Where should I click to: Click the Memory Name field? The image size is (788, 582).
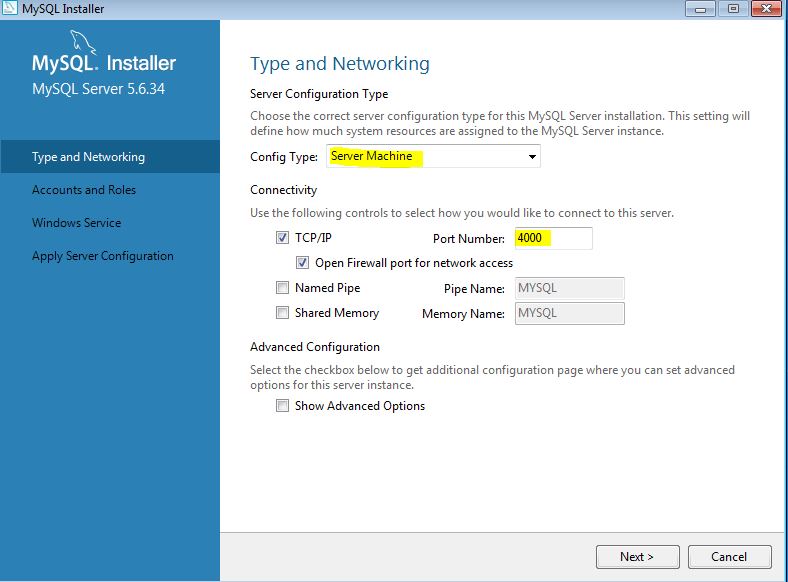pyautogui.click(x=569, y=313)
